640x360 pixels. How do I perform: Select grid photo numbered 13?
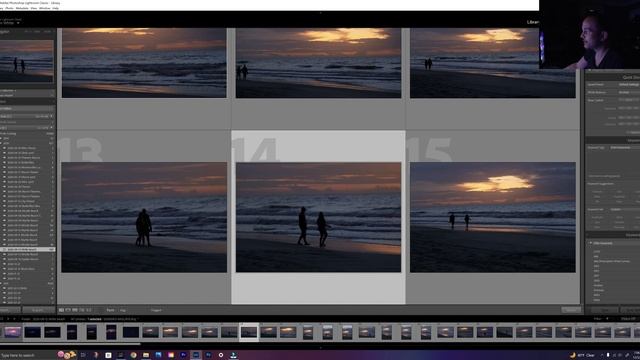(144, 217)
